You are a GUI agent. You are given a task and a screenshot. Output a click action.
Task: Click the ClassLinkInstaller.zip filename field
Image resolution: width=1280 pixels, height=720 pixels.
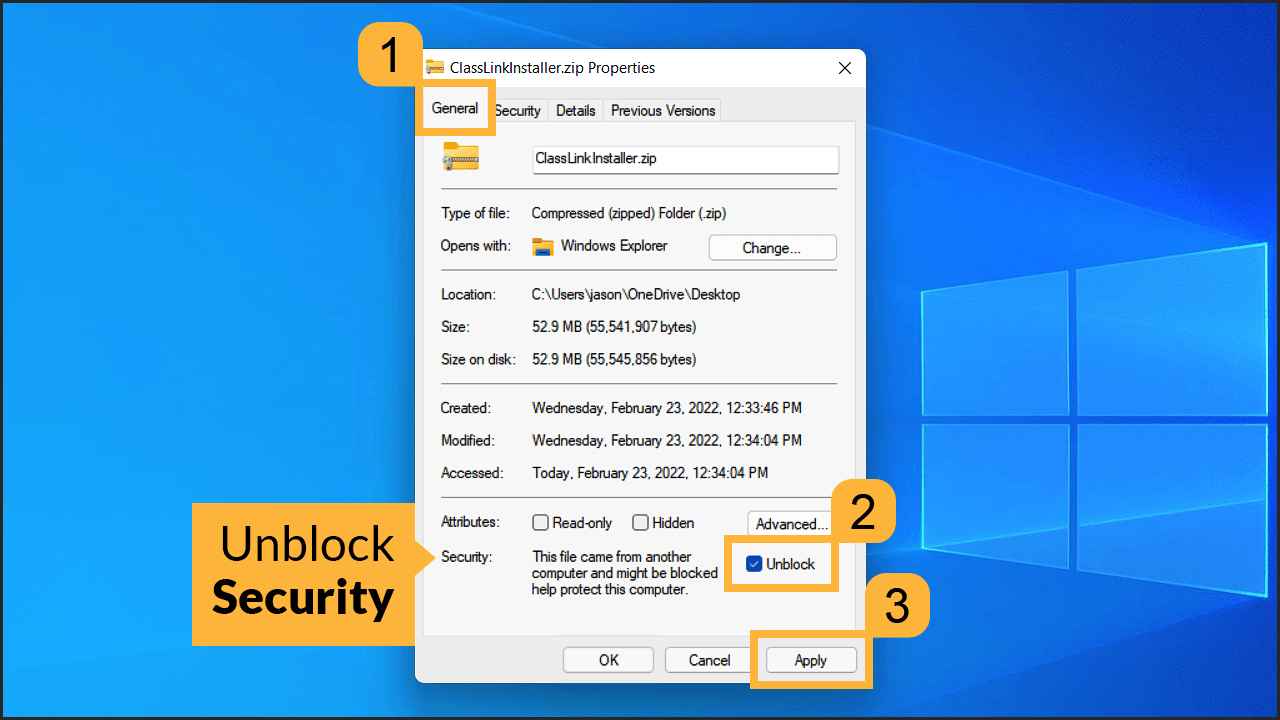[686, 159]
